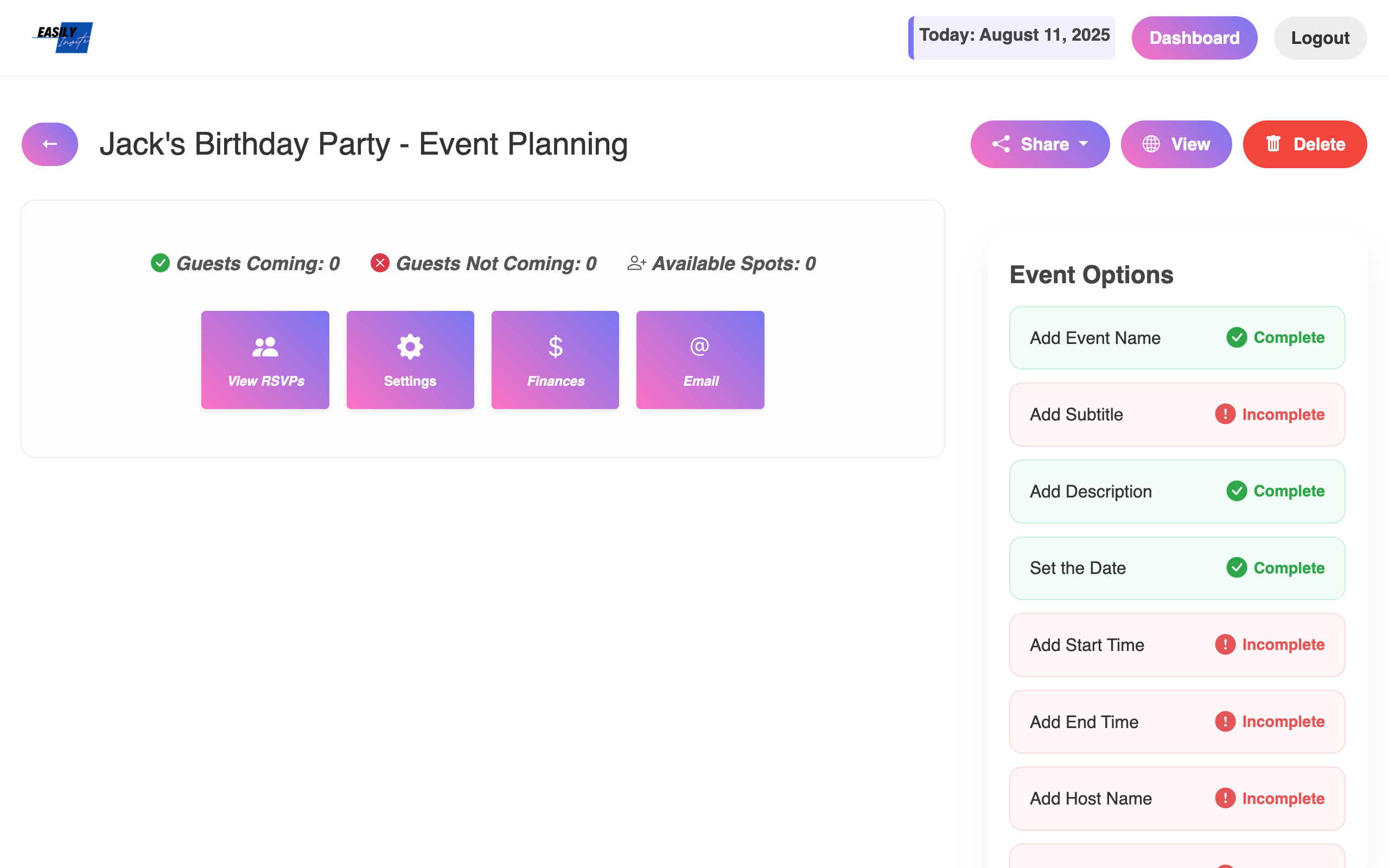The image size is (1389, 868).
Task: Click the Complete check icon for Add Event Name
Action: click(1237, 337)
